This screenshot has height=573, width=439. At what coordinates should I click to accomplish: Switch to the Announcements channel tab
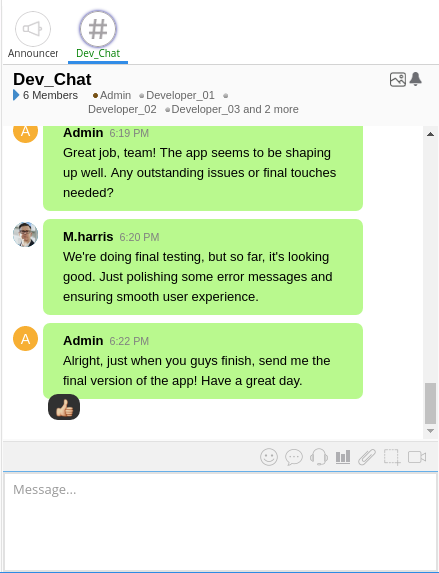pyautogui.click(x=33, y=35)
